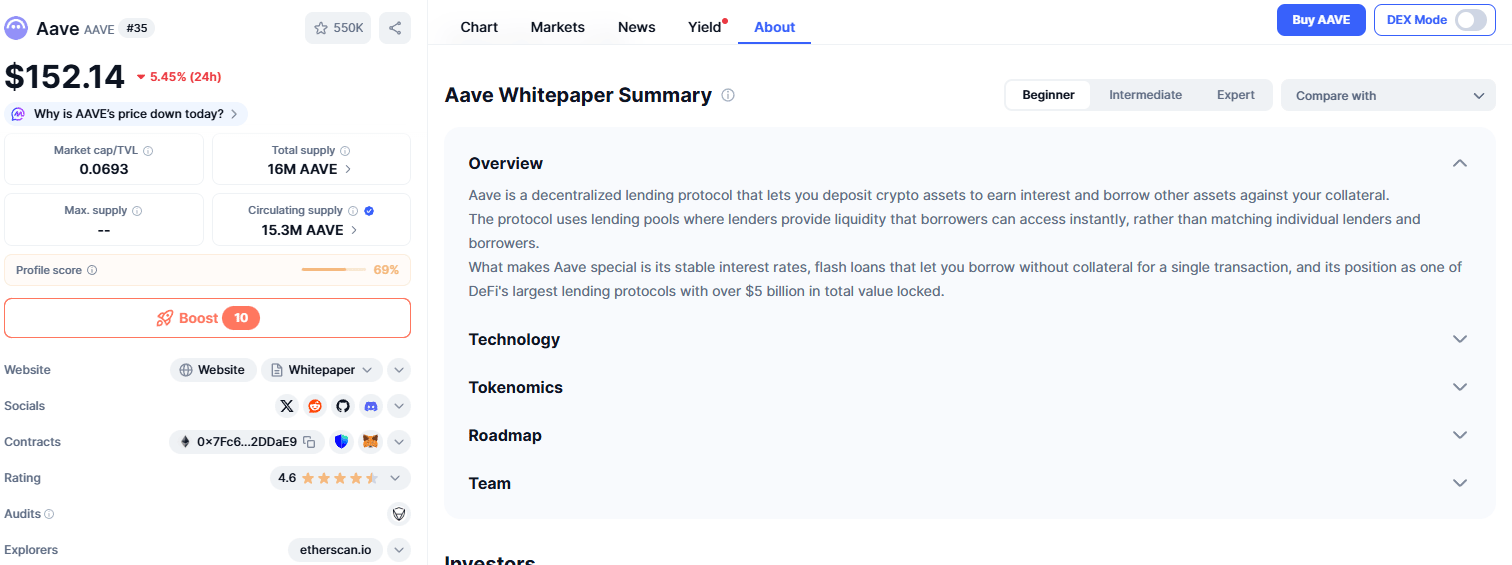Expand more Explorers chevron
Image resolution: width=1512 pixels, height=565 pixels.
click(x=399, y=550)
